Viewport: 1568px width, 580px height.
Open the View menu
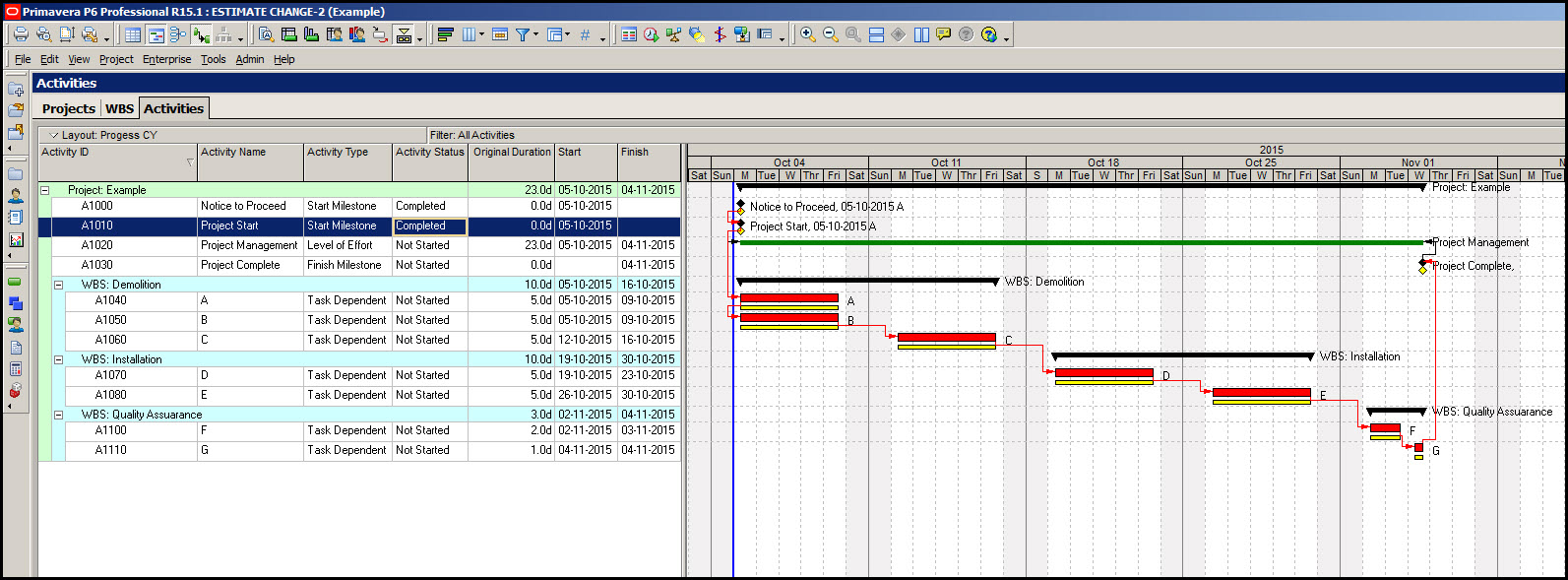click(x=79, y=59)
